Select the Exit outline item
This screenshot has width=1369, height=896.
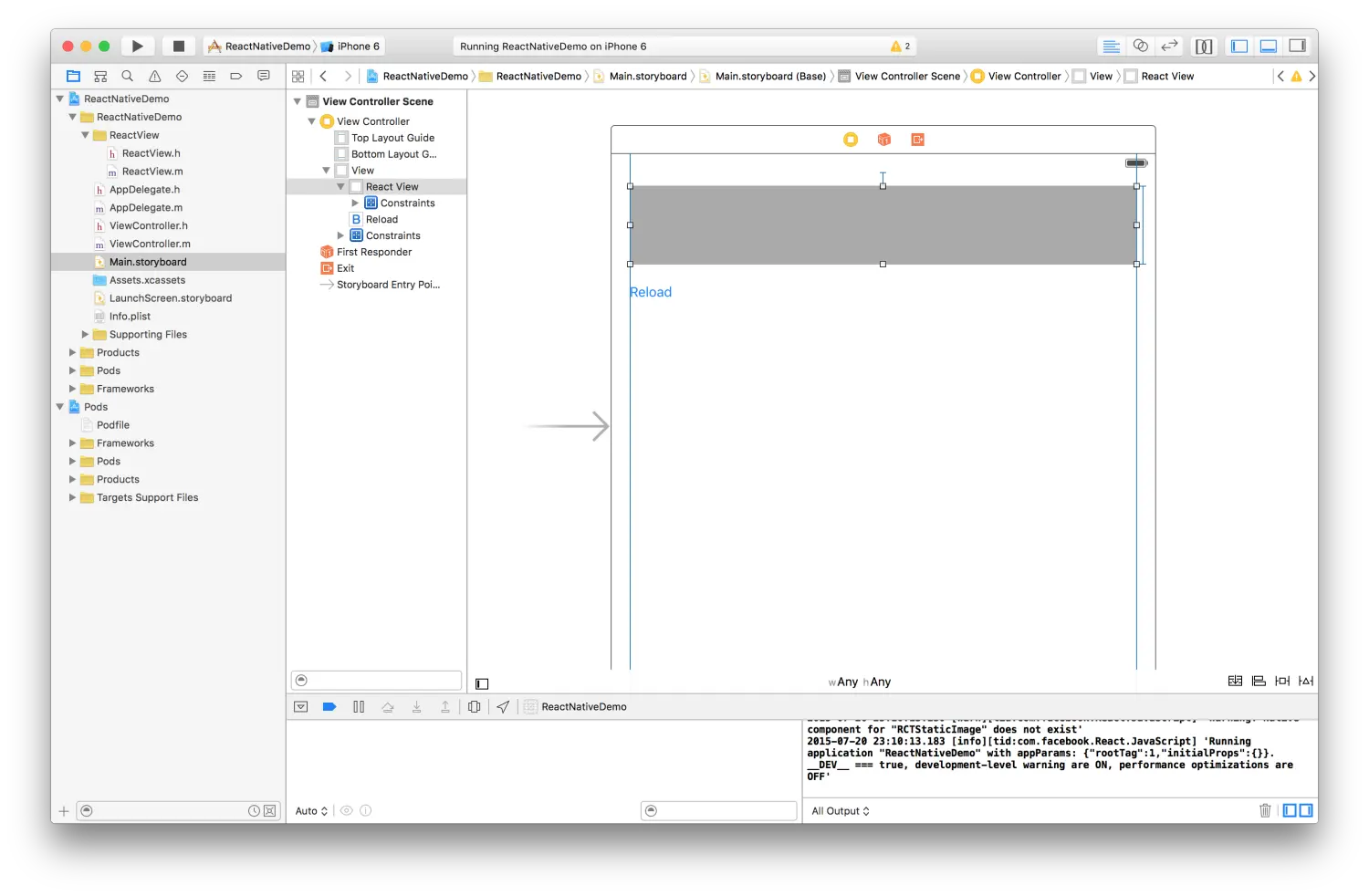[338, 269]
